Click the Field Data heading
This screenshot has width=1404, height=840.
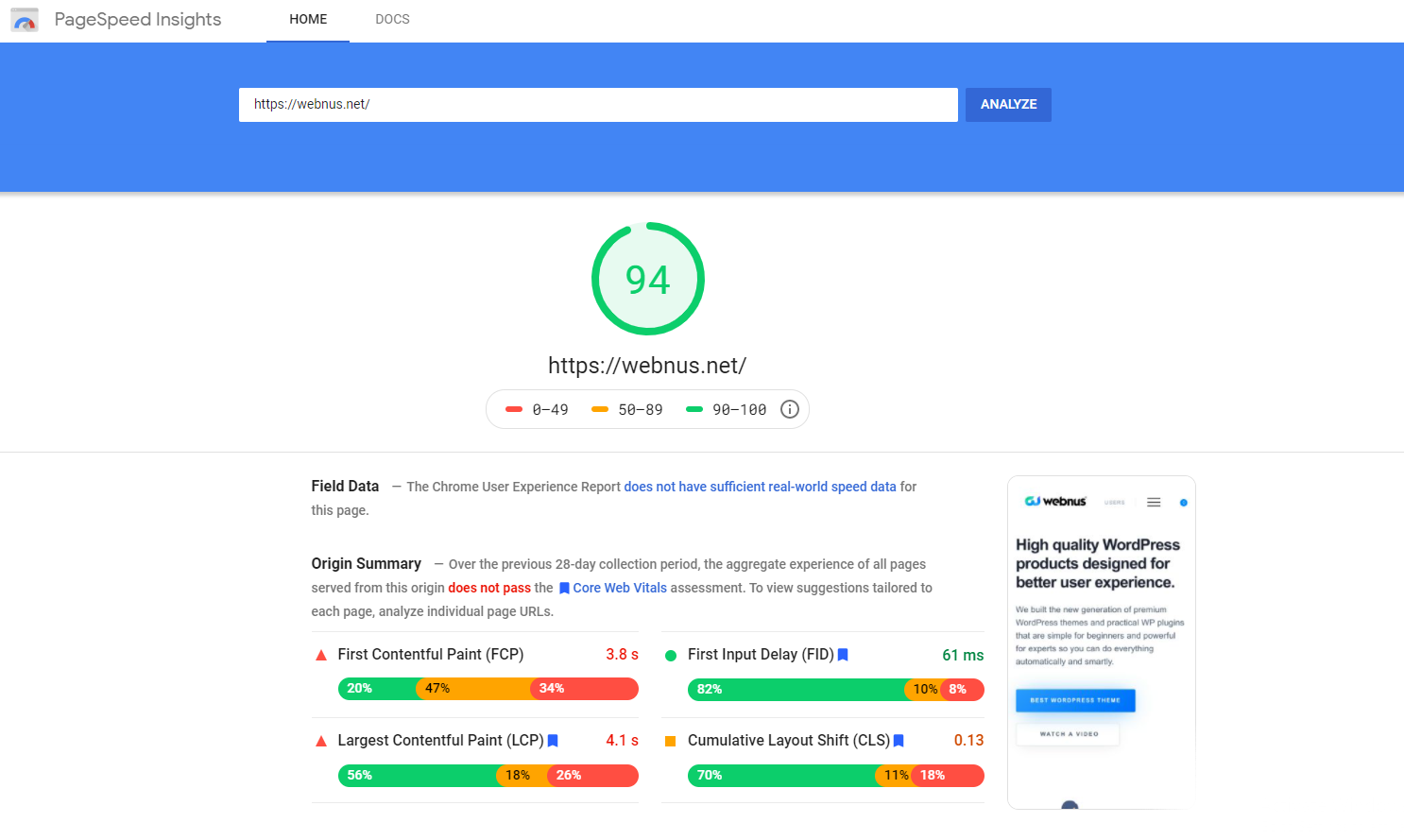345,487
